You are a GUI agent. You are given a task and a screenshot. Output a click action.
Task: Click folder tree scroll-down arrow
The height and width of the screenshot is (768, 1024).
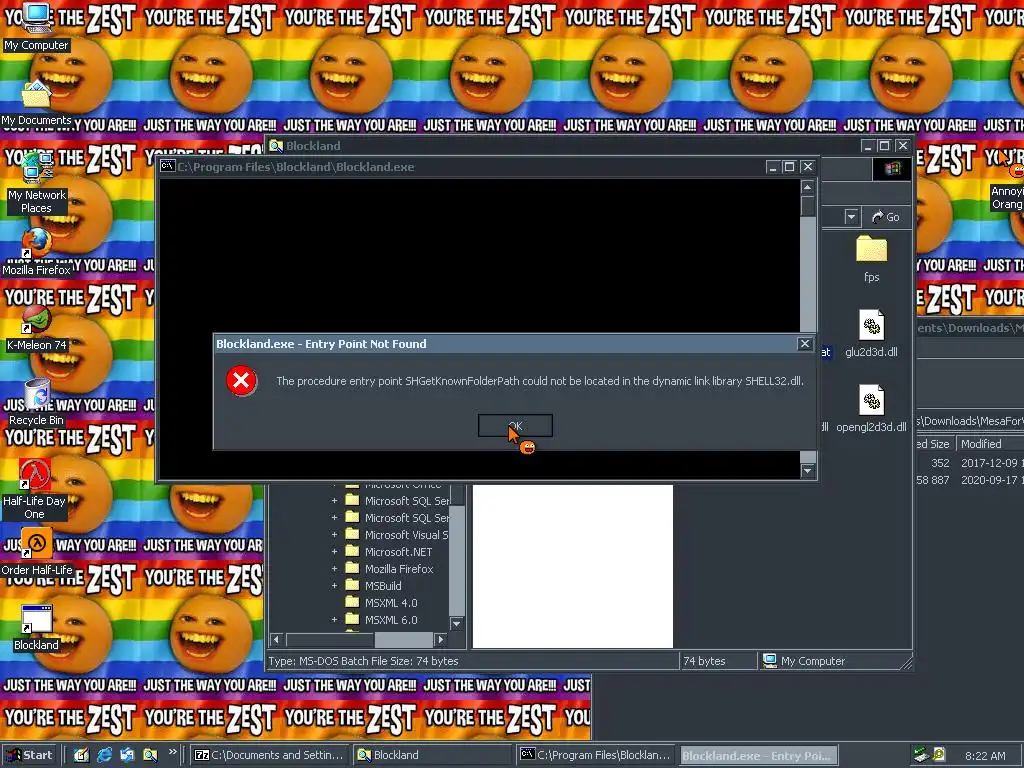(456, 624)
